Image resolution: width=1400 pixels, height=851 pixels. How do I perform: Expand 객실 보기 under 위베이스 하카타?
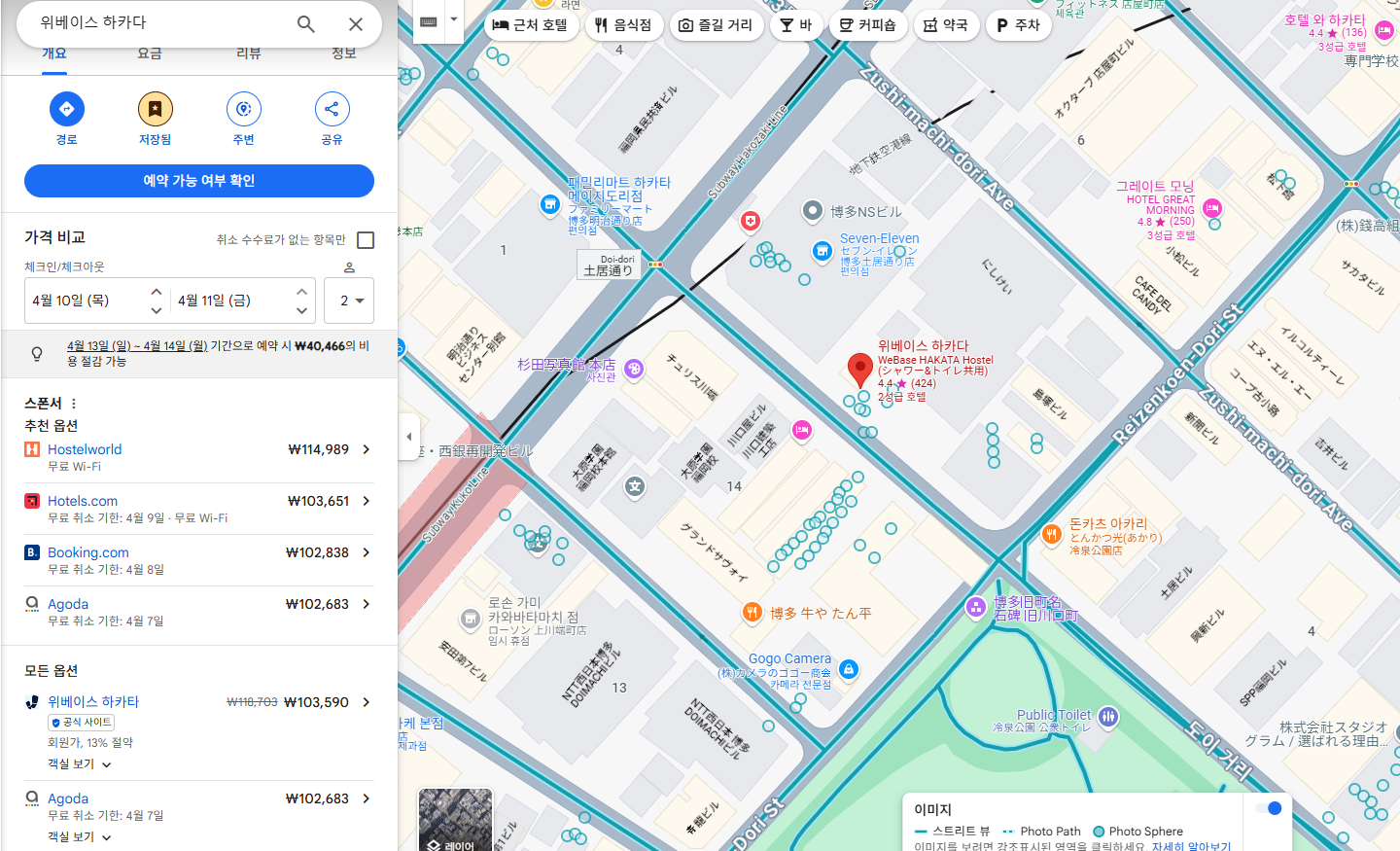pyautogui.click(x=80, y=763)
